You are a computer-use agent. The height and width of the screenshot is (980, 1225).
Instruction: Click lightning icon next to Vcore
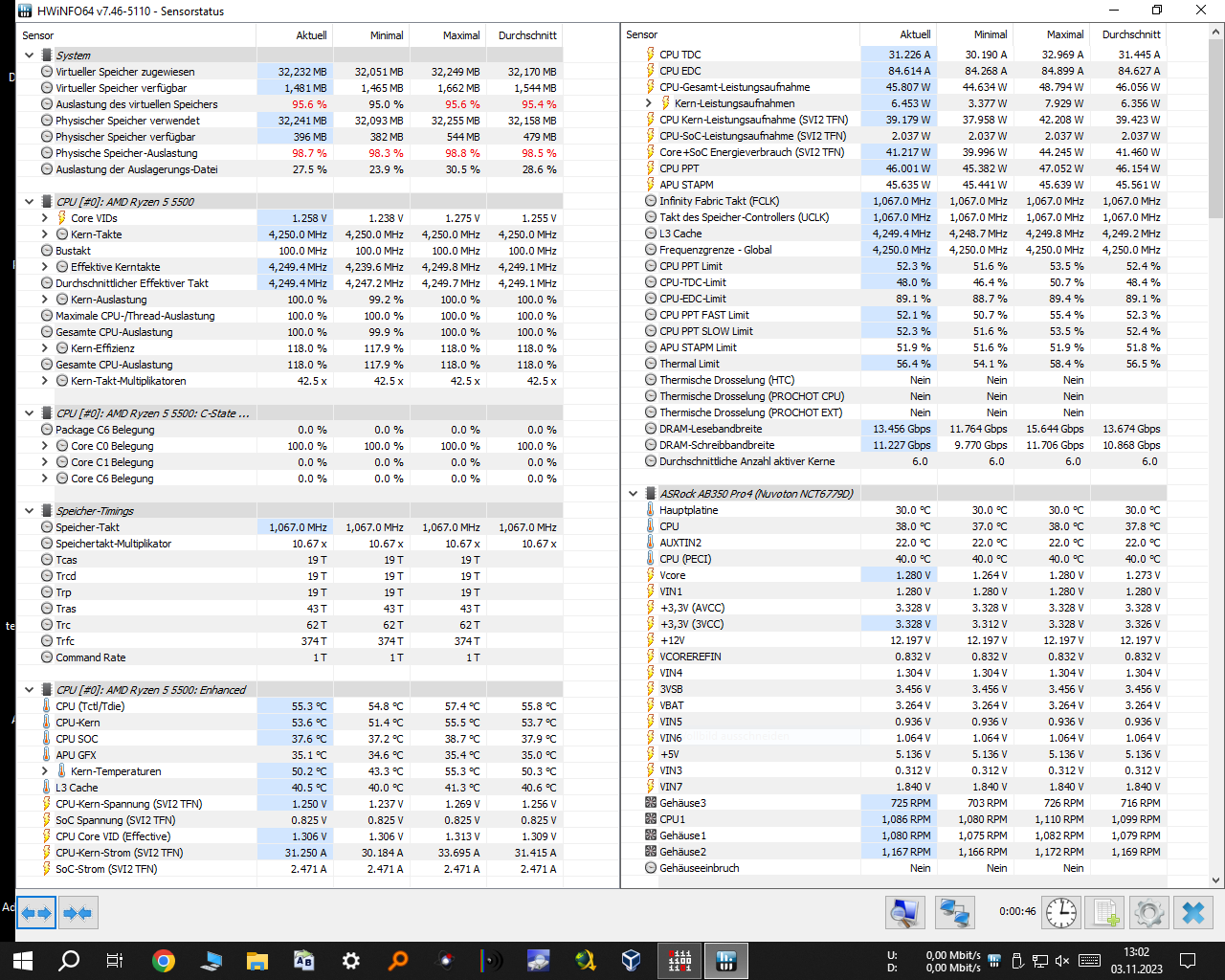(x=651, y=575)
